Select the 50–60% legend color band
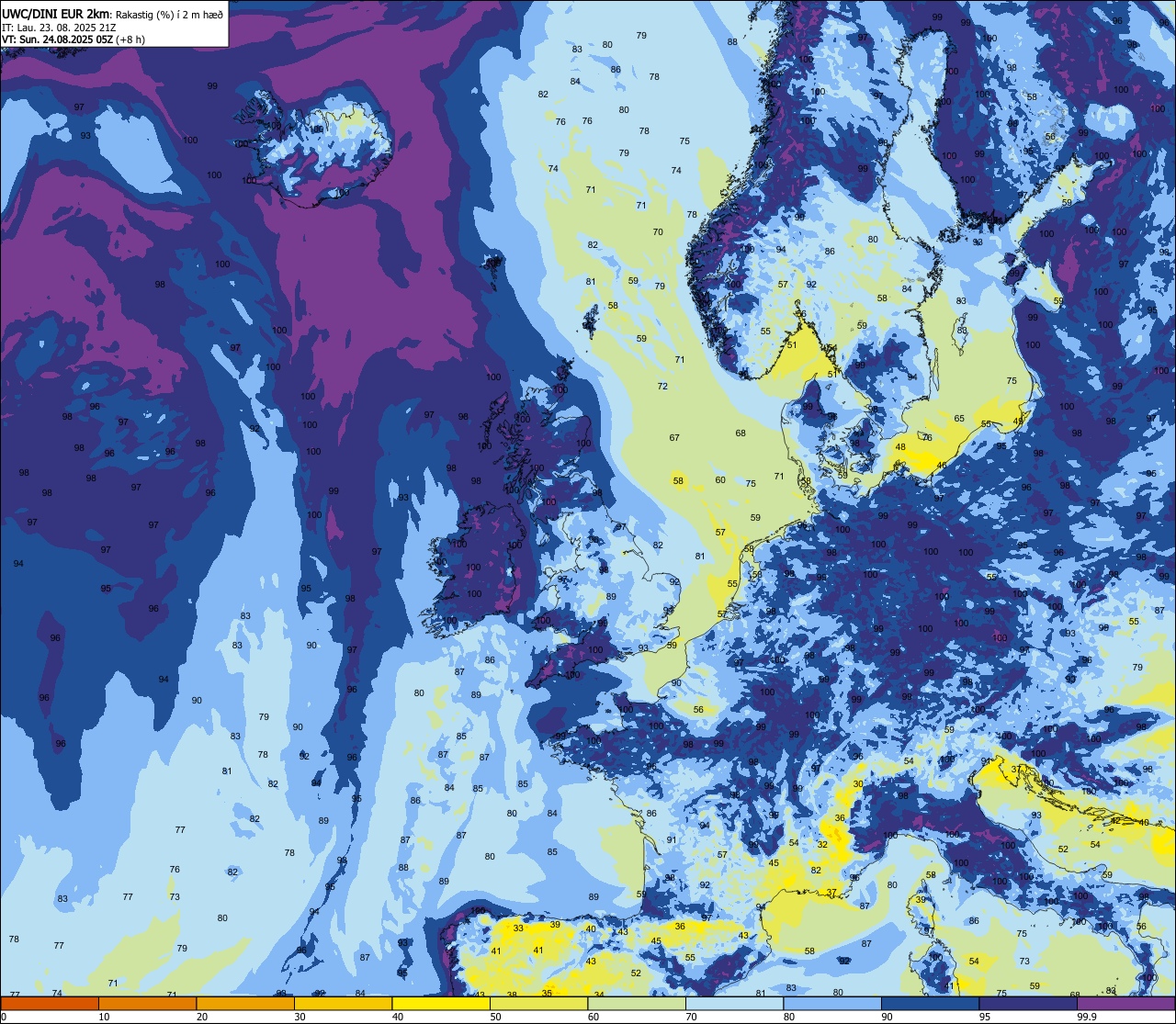The image size is (1176, 1024). point(538,1003)
